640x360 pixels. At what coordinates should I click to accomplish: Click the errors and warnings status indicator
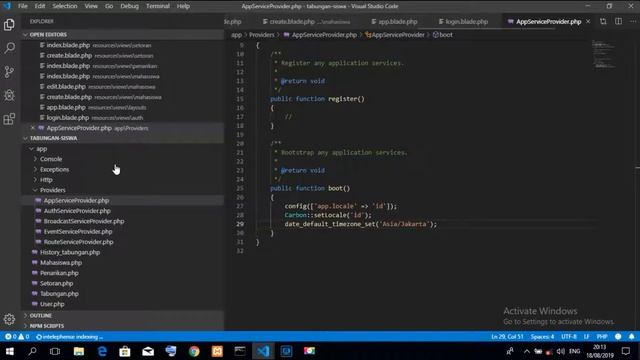(x=17, y=337)
